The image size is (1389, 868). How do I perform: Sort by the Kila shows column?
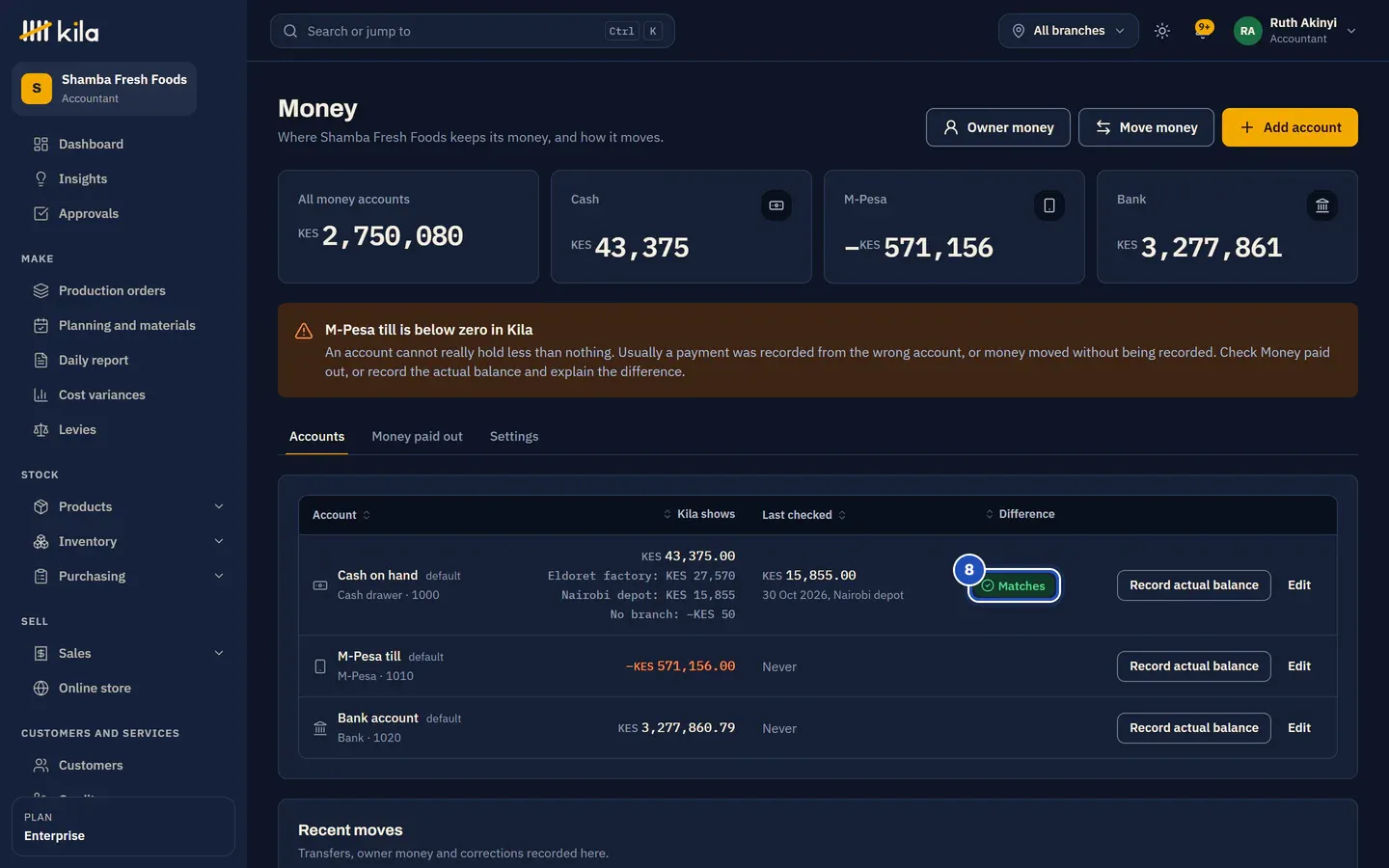click(698, 514)
